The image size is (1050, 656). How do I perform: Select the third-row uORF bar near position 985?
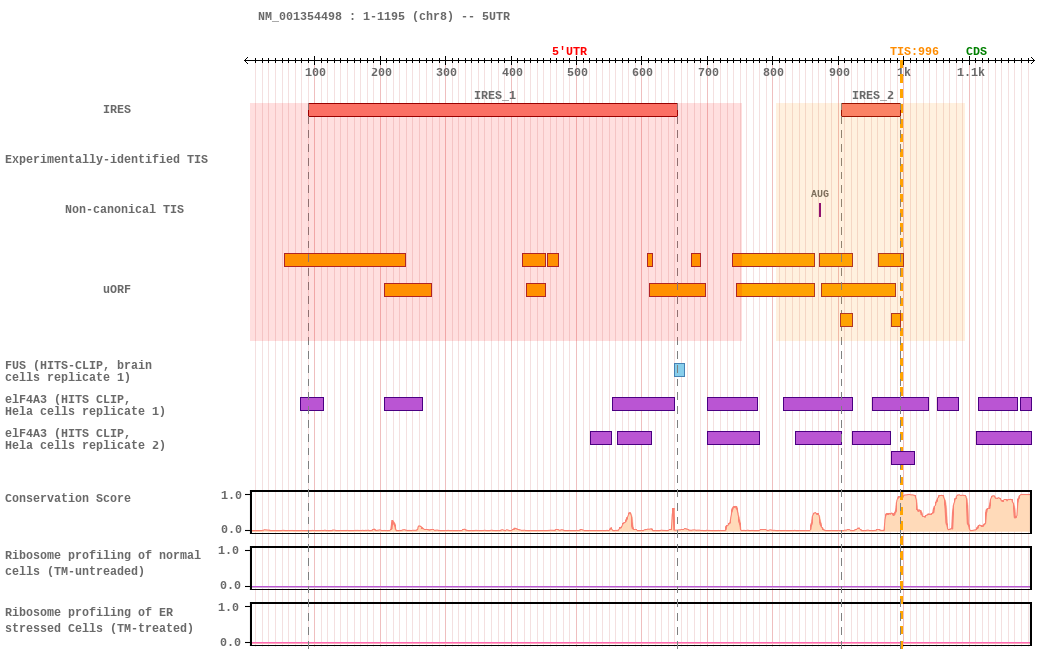point(896,320)
